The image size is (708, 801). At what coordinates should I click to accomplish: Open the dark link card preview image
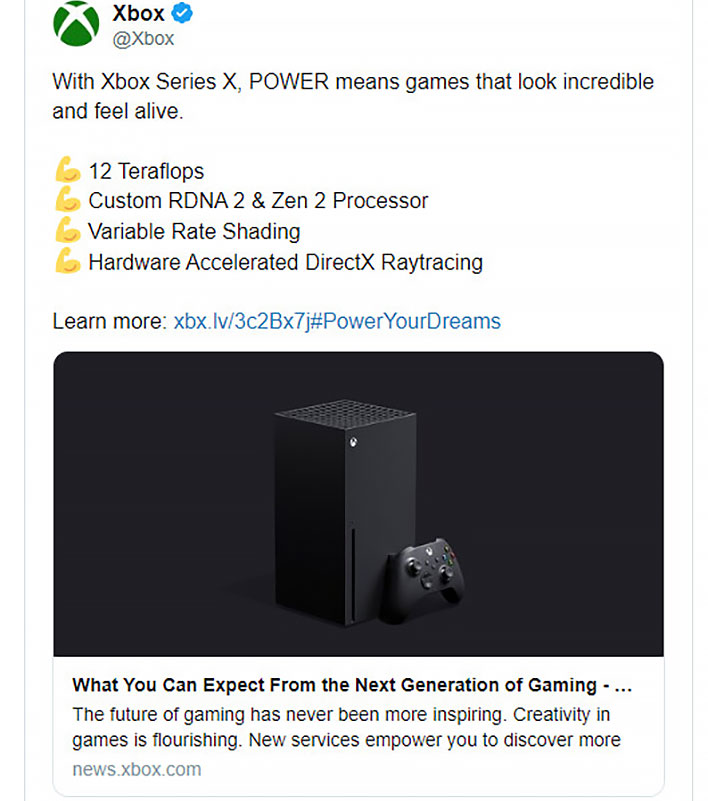coord(359,504)
